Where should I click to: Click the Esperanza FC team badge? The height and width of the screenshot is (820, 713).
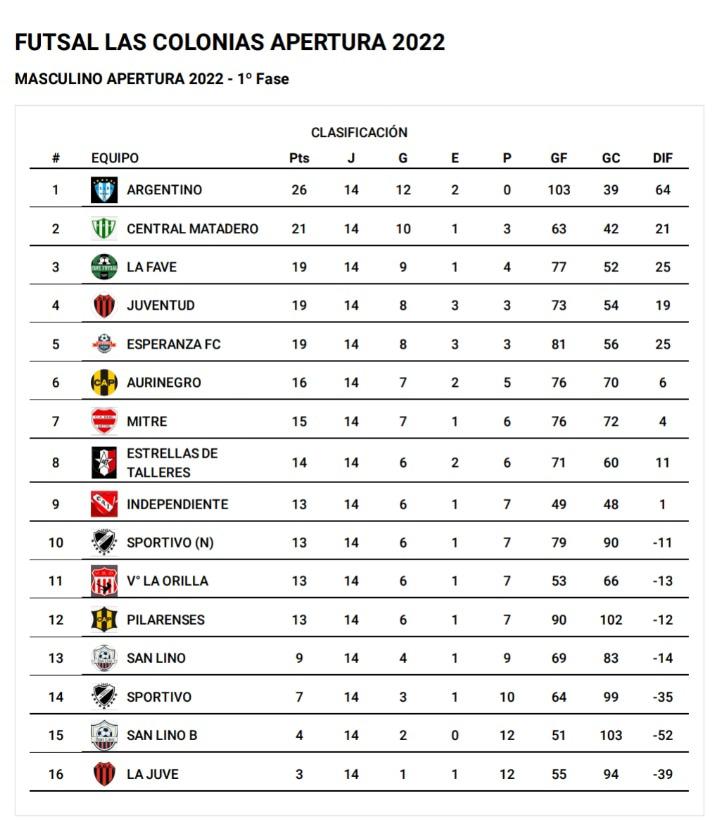104,344
